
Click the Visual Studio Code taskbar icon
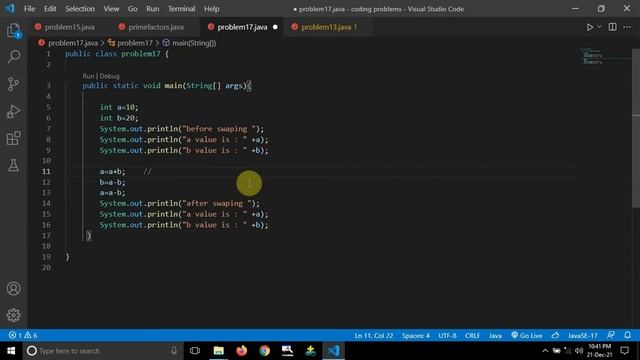pyautogui.click(x=333, y=351)
